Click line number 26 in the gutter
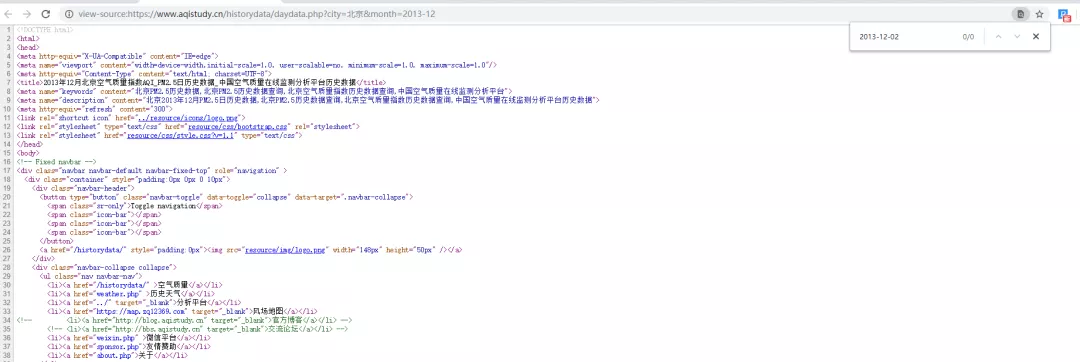Image resolution: width=1080 pixels, height=362 pixels. pos(8,250)
